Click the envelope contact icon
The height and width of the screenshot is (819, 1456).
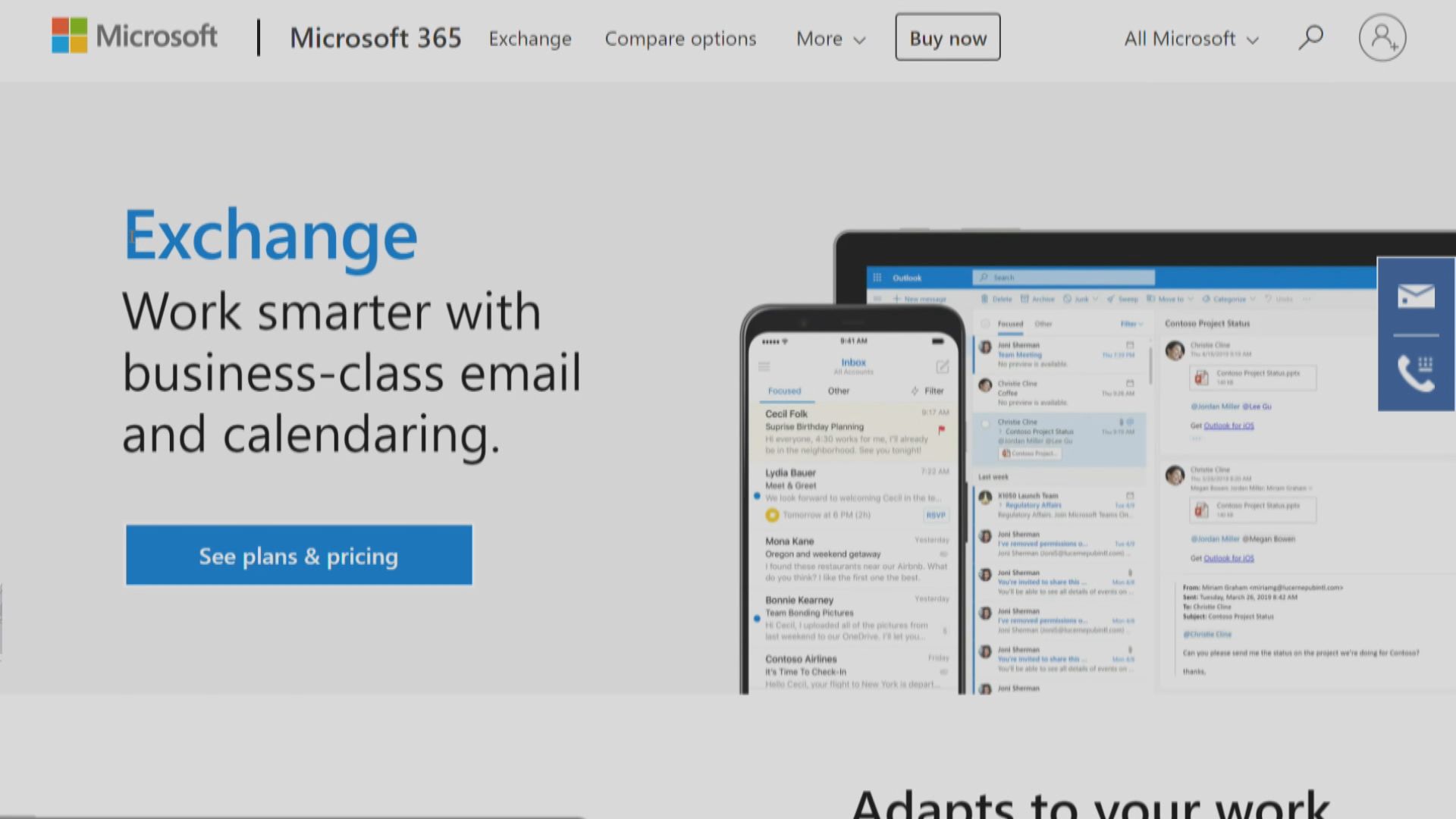(1415, 296)
